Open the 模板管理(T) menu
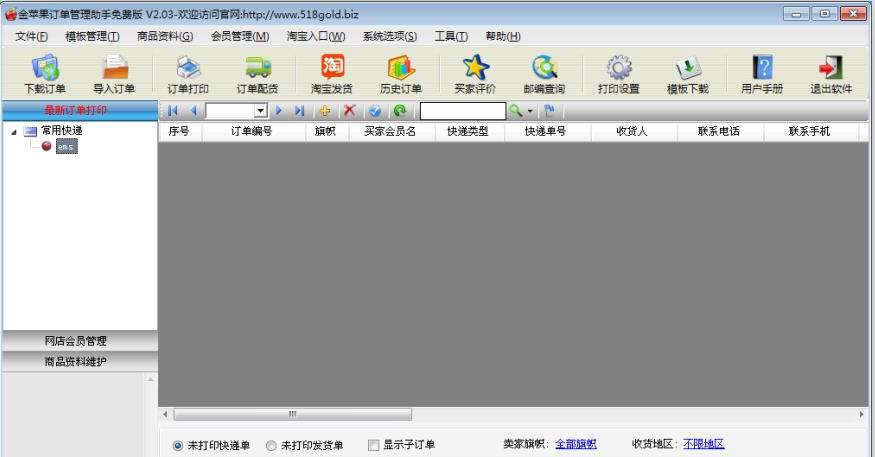Viewport: 875px width, 457px height. coord(92,36)
